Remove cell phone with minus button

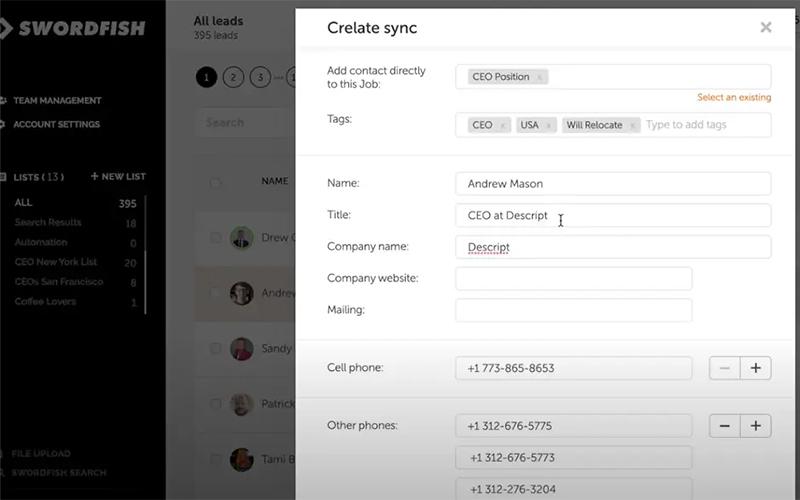point(724,368)
